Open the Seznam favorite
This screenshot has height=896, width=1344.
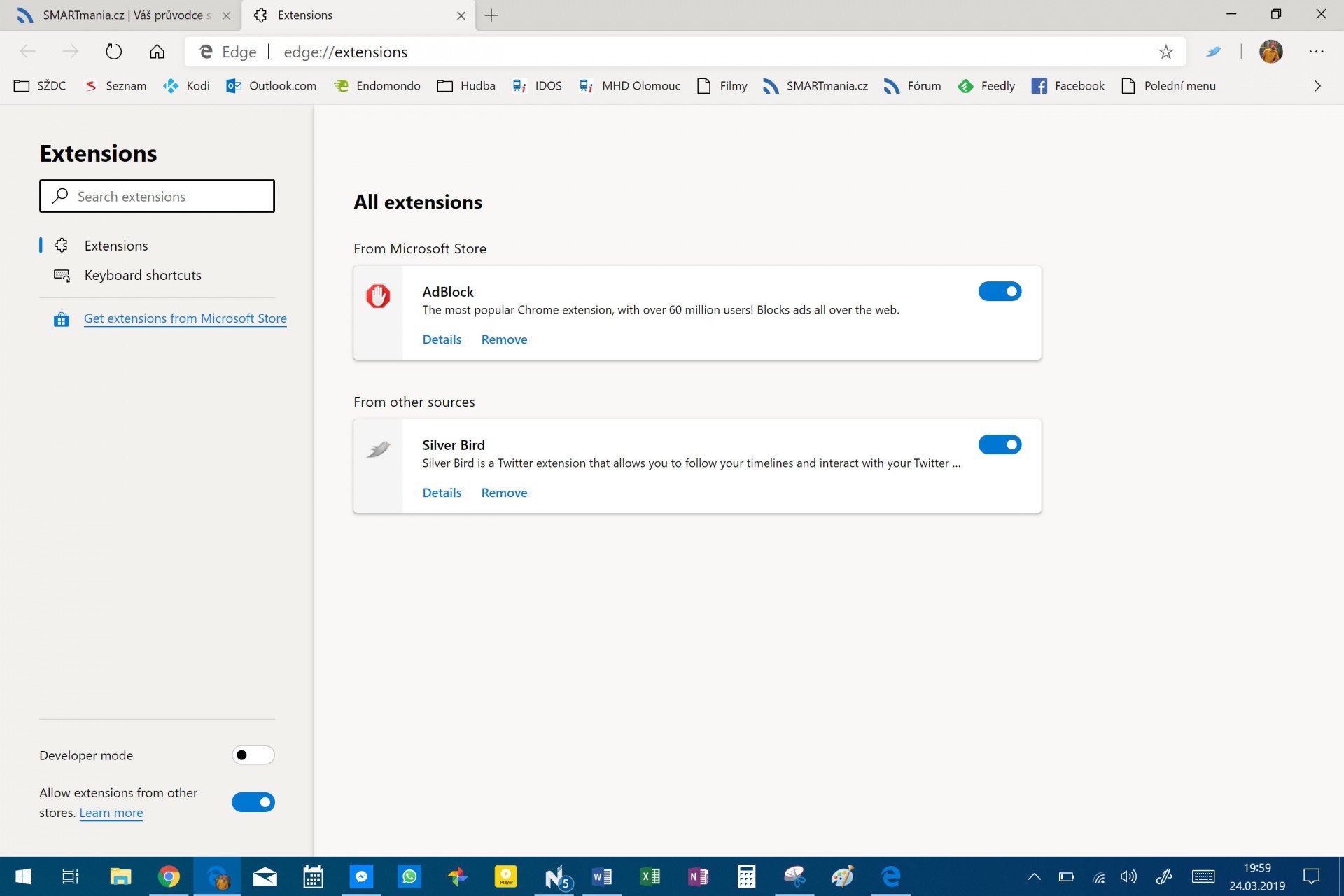pyautogui.click(x=115, y=86)
